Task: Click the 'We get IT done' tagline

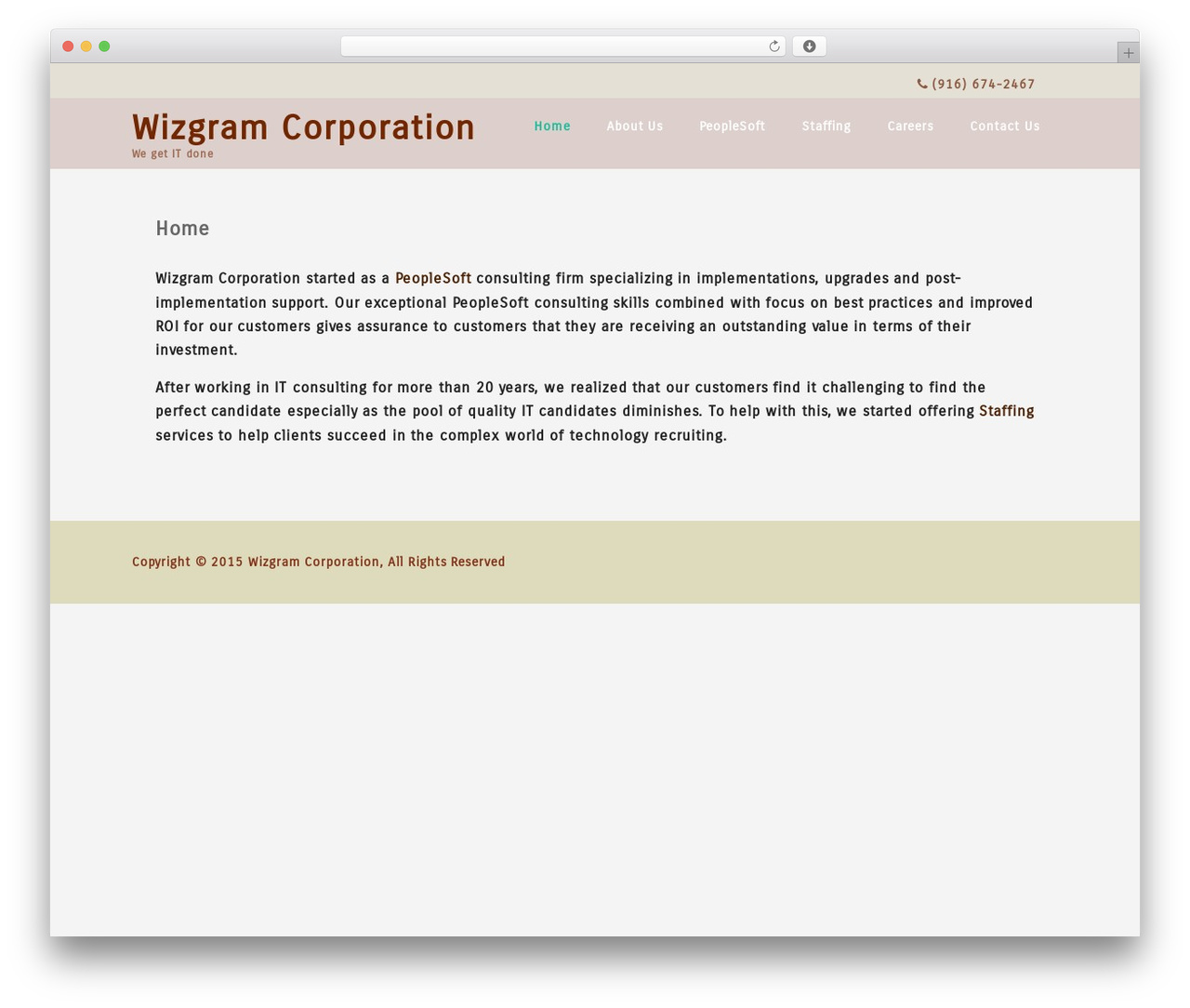Action: point(173,153)
